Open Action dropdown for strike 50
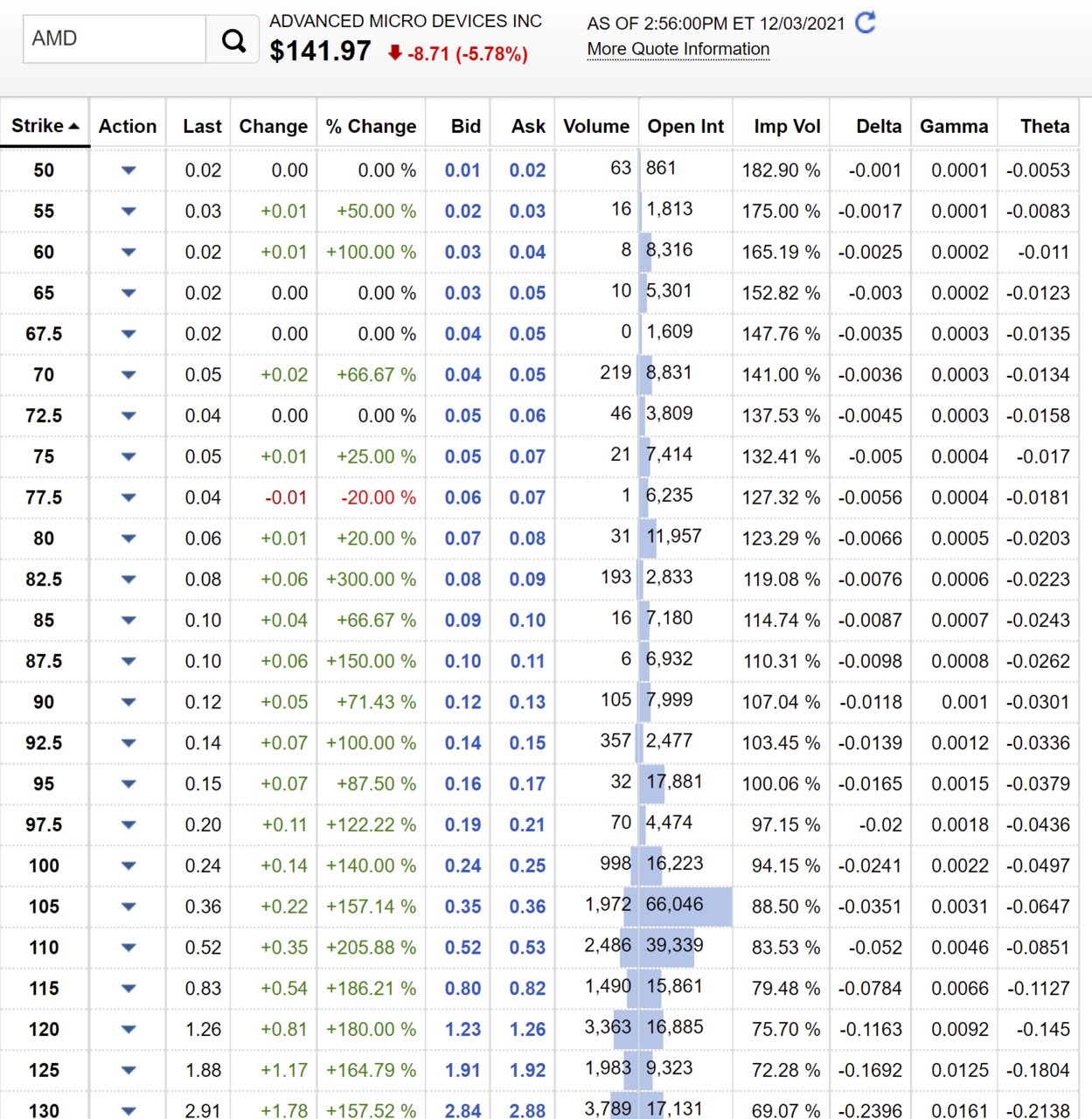Viewport: 1092px width, 1119px height. click(129, 170)
